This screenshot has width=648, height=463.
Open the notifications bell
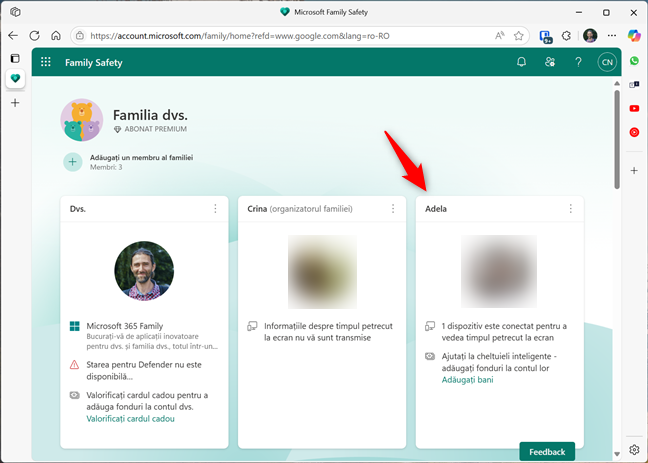[522, 62]
